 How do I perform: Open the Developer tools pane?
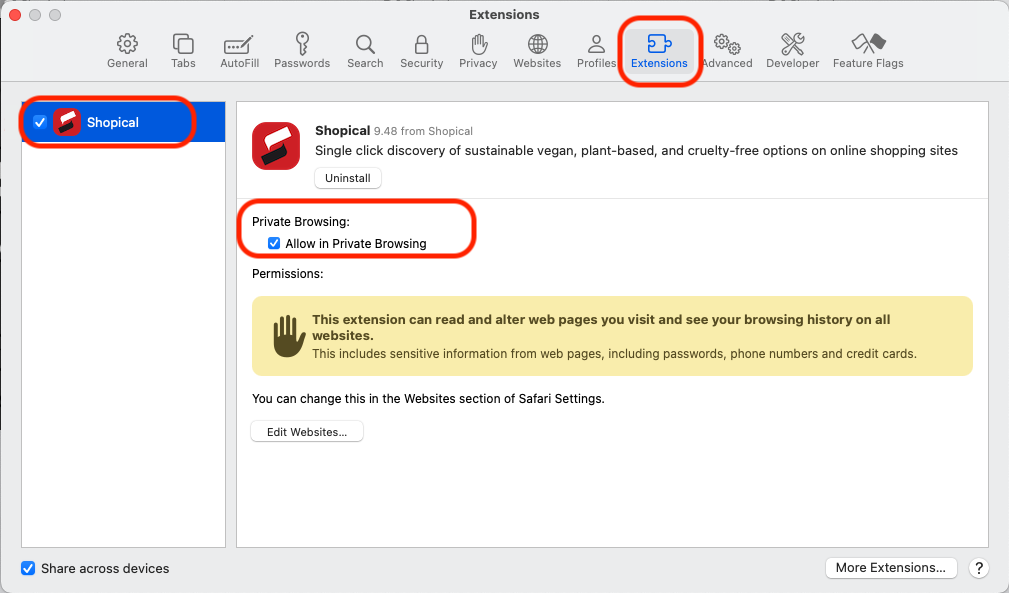(792, 51)
